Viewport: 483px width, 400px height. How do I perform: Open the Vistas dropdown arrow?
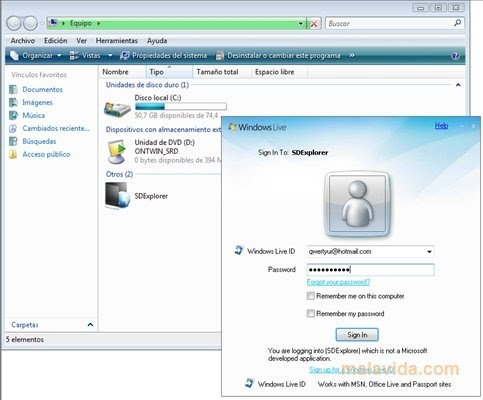pyautogui.click(x=110, y=56)
